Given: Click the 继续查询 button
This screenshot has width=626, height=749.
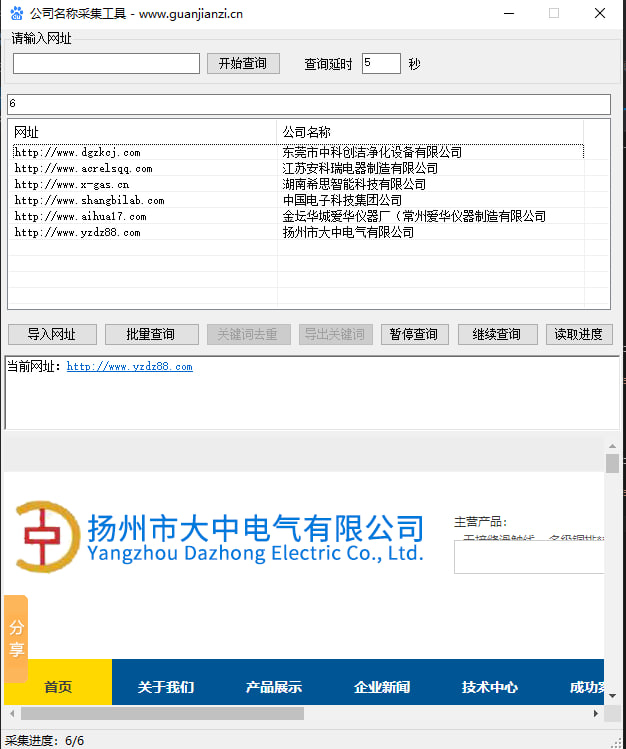Looking at the screenshot, I should tap(497, 334).
